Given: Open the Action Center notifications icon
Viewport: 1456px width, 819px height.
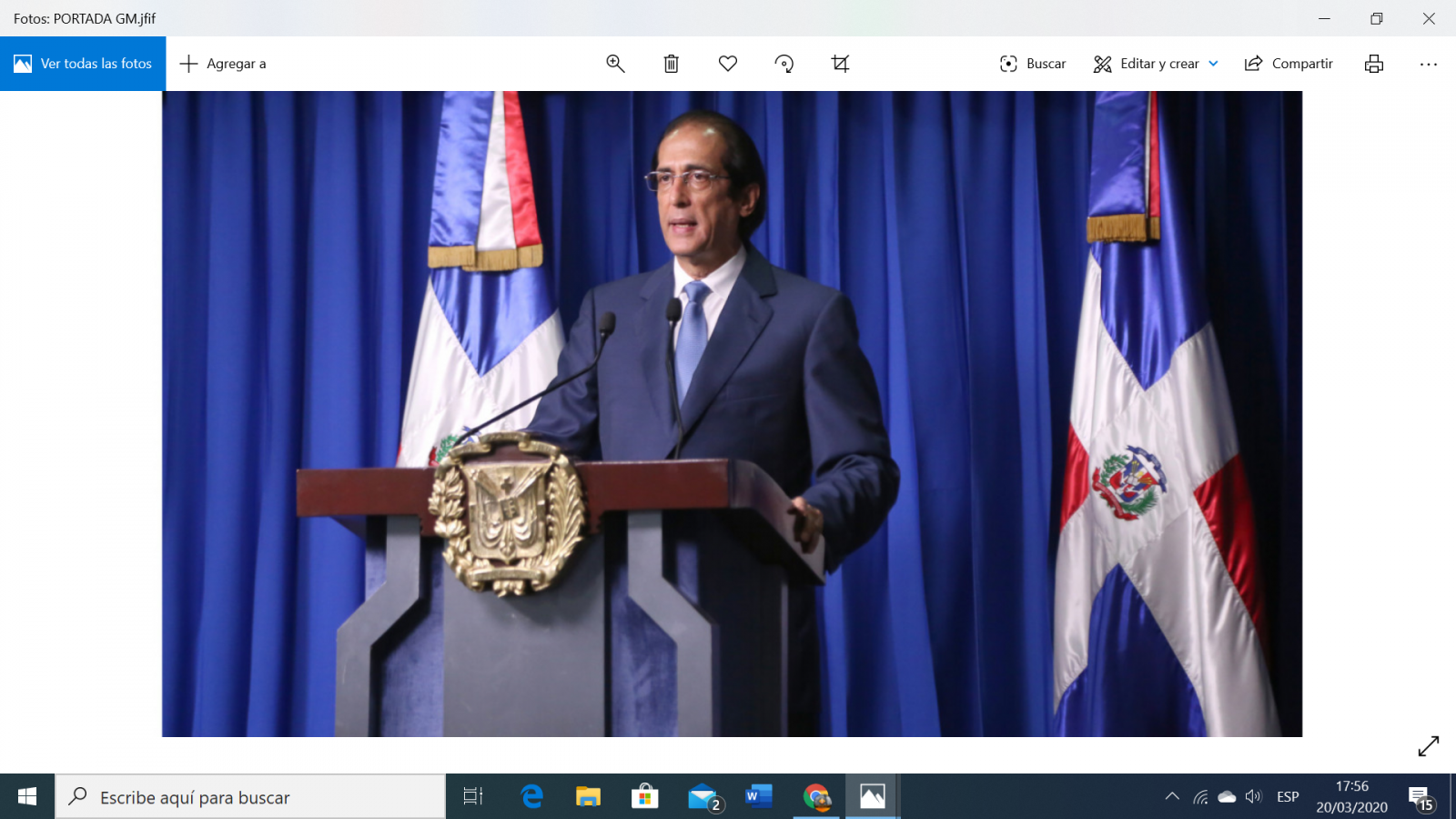Looking at the screenshot, I should point(1421,798).
